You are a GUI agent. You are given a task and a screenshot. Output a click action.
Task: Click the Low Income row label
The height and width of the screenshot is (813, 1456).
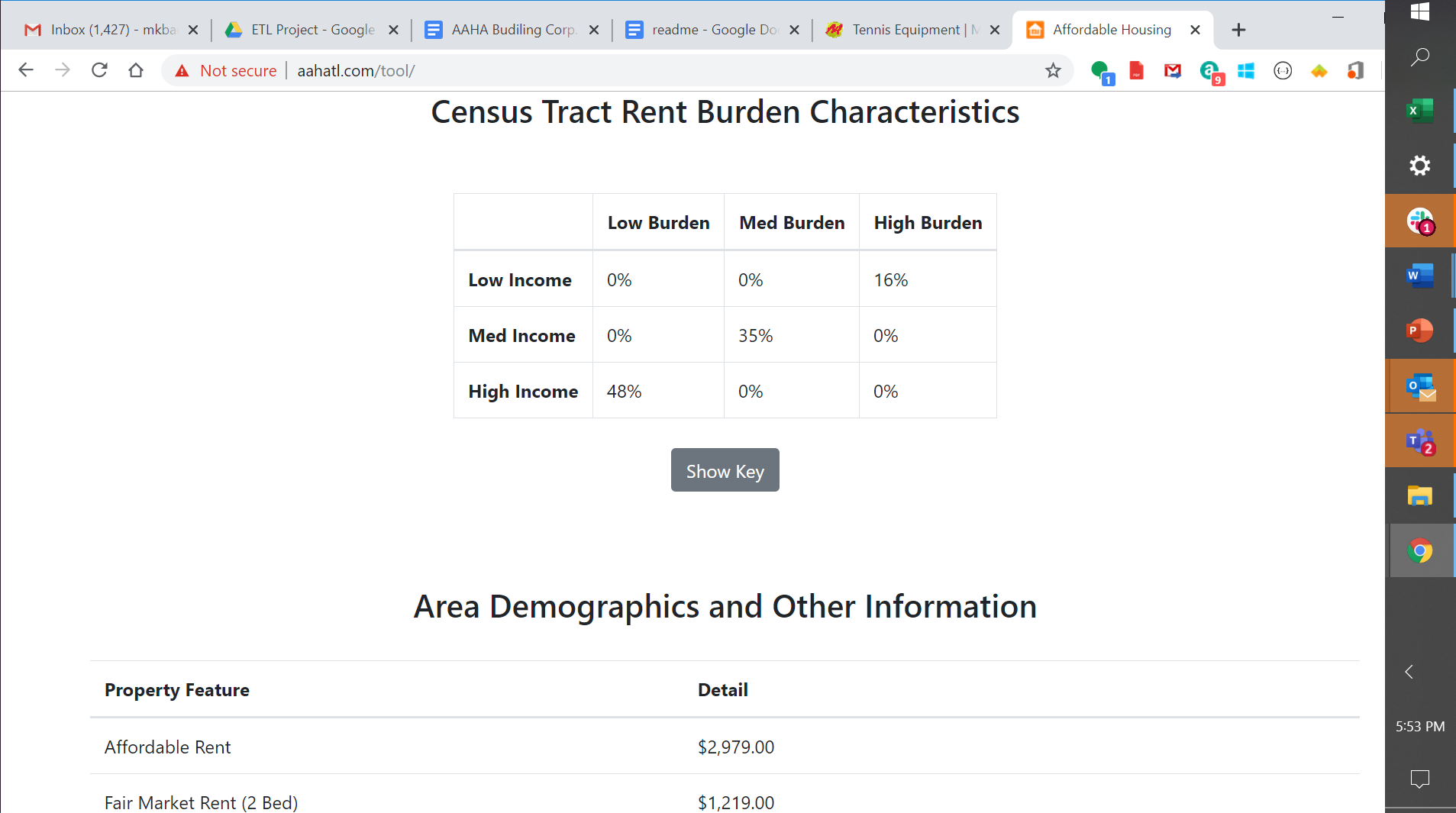(x=520, y=280)
